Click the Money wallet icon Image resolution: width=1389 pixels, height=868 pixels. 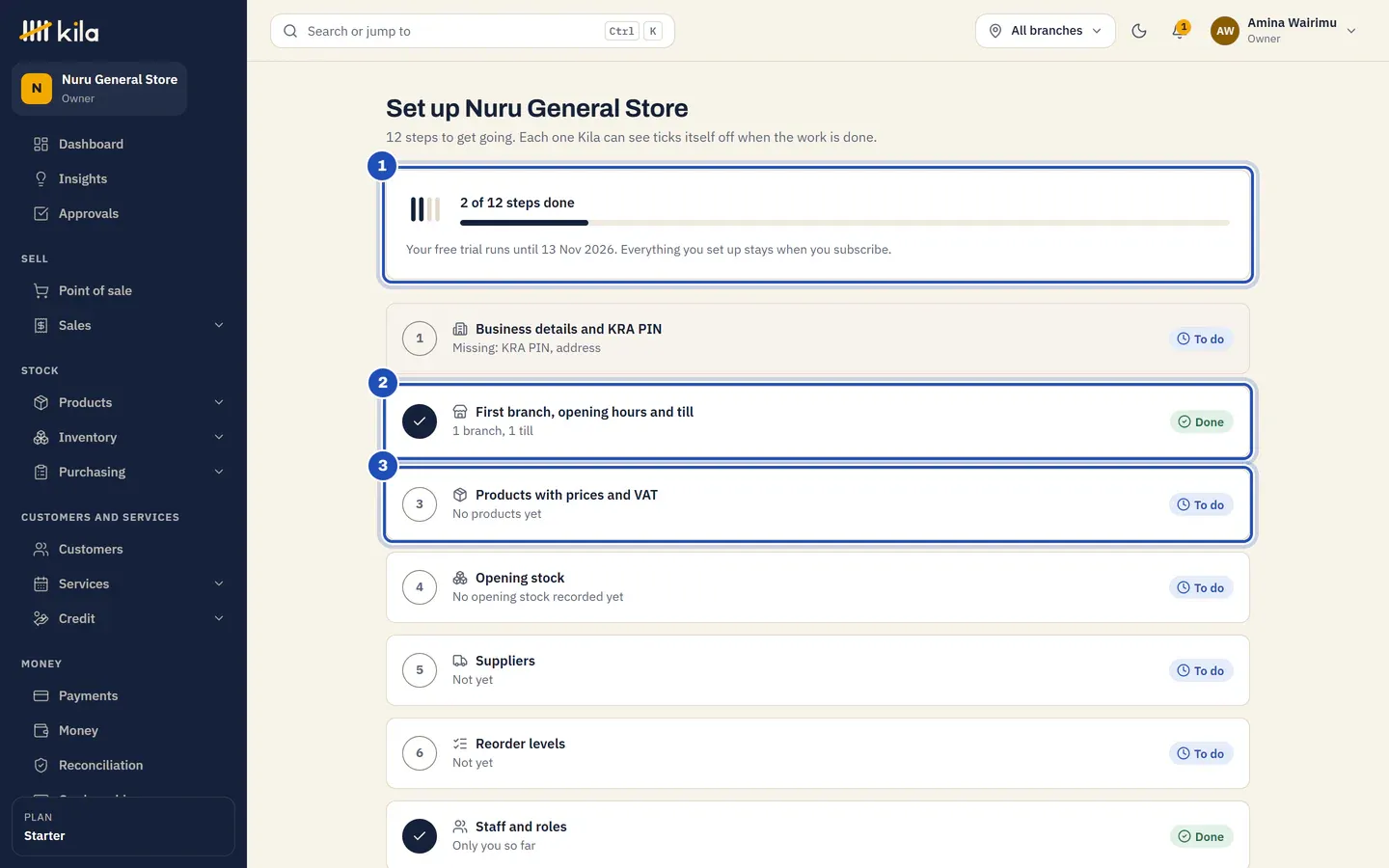pyautogui.click(x=41, y=730)
